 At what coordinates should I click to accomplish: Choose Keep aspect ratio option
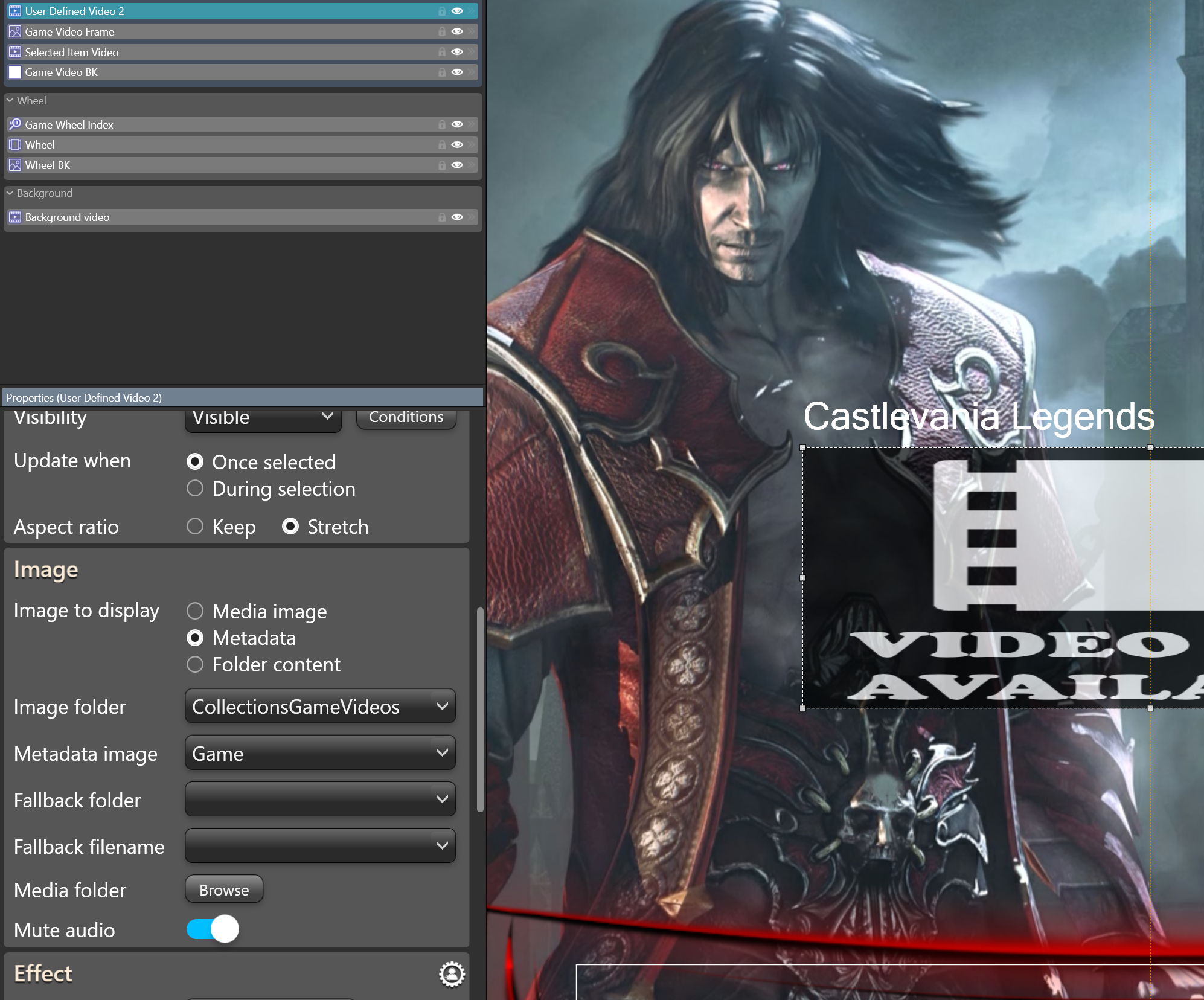pyautogui.click(x=195, y=527)
